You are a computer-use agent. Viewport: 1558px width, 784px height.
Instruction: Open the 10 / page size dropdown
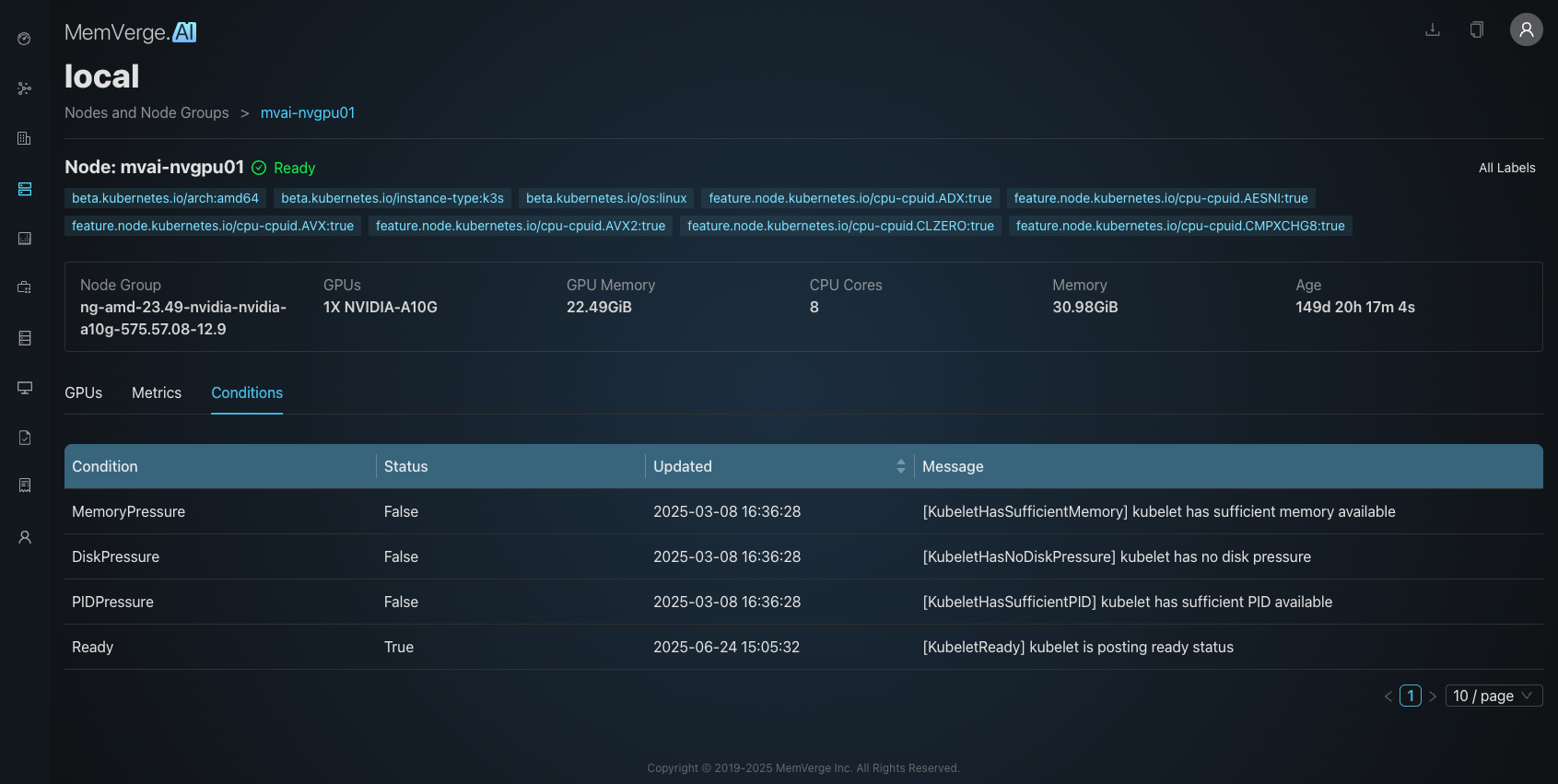coord(1493,696)
